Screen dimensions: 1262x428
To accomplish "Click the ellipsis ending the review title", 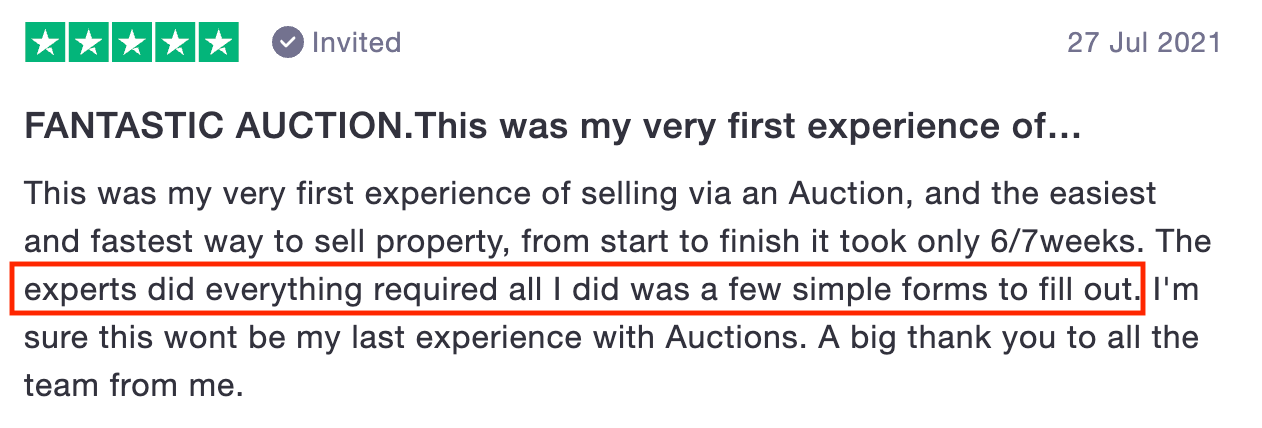I will 1066,128.
